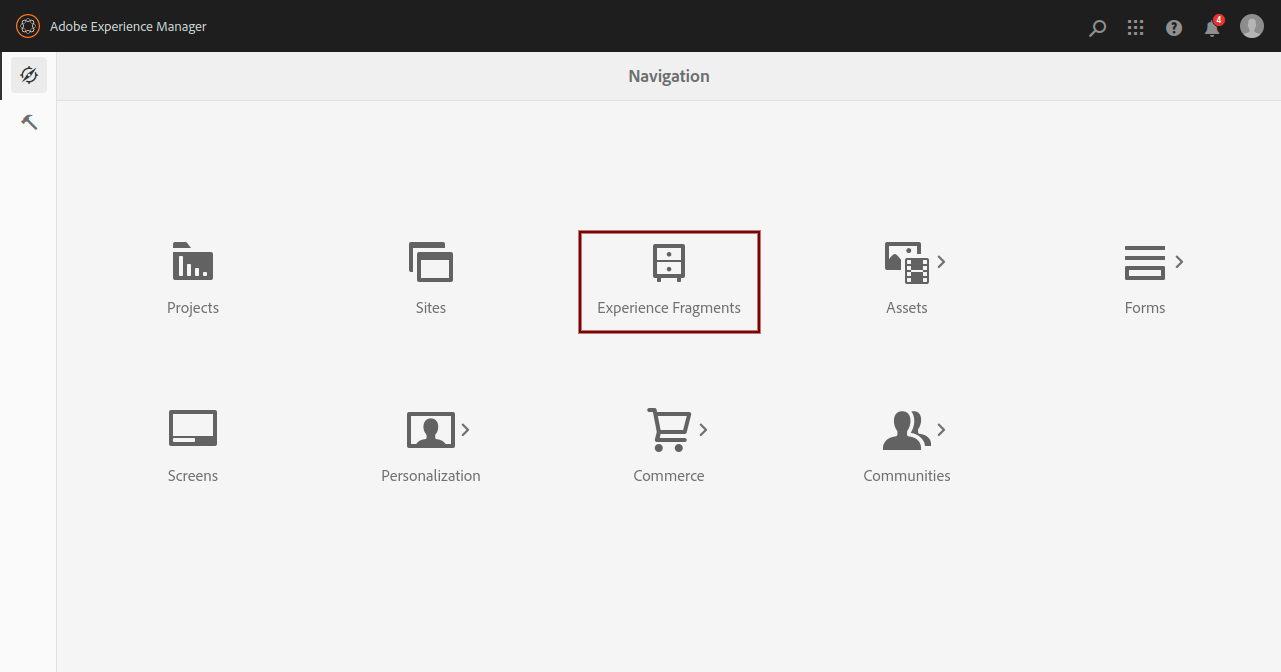Image resolution: width=1281 pixels, height=672 pixels.
Task: Click the Assets image icon
Action: tap(906, 262)
